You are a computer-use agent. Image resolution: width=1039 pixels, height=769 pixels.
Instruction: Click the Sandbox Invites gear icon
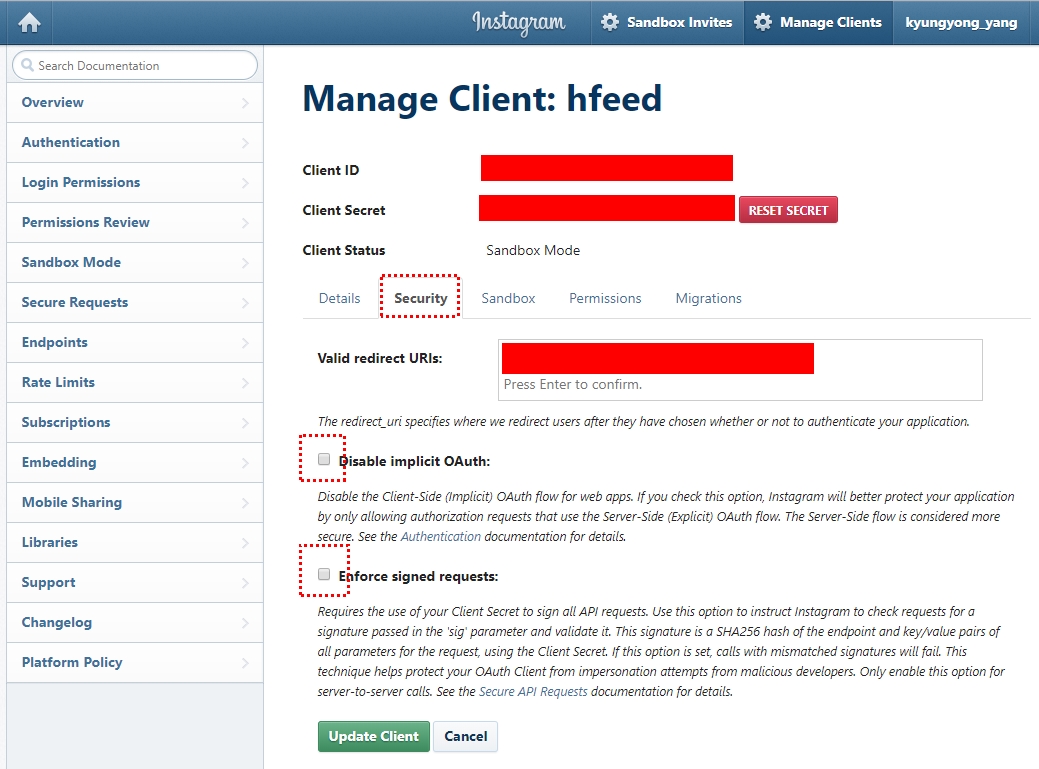610,22
